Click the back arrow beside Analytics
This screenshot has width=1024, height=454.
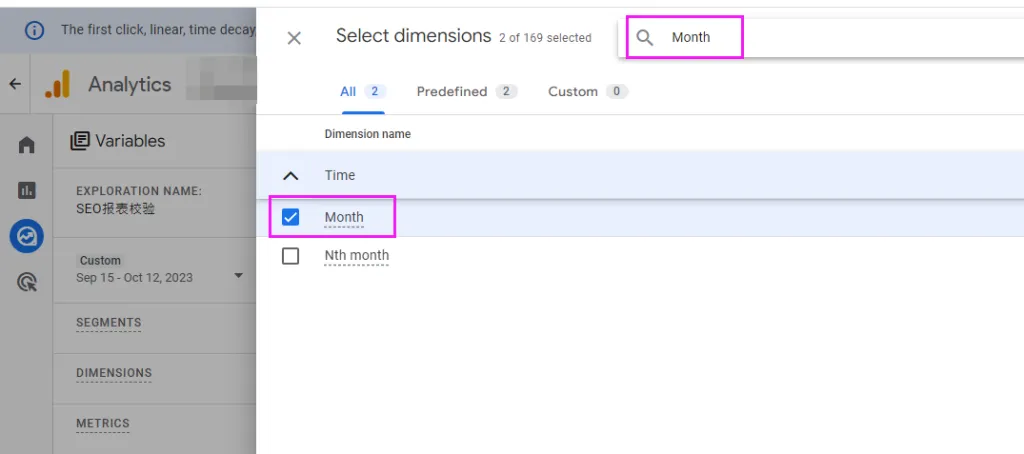[15, 84]
